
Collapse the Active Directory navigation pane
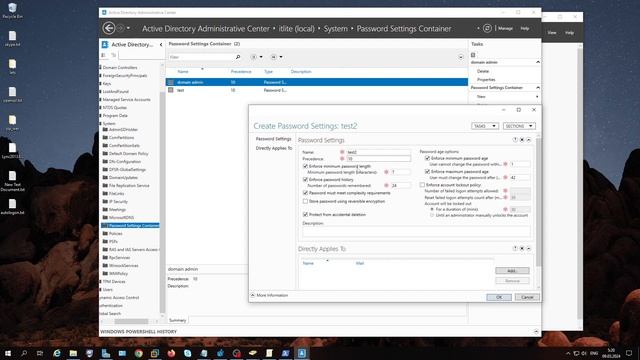(161, 44)
